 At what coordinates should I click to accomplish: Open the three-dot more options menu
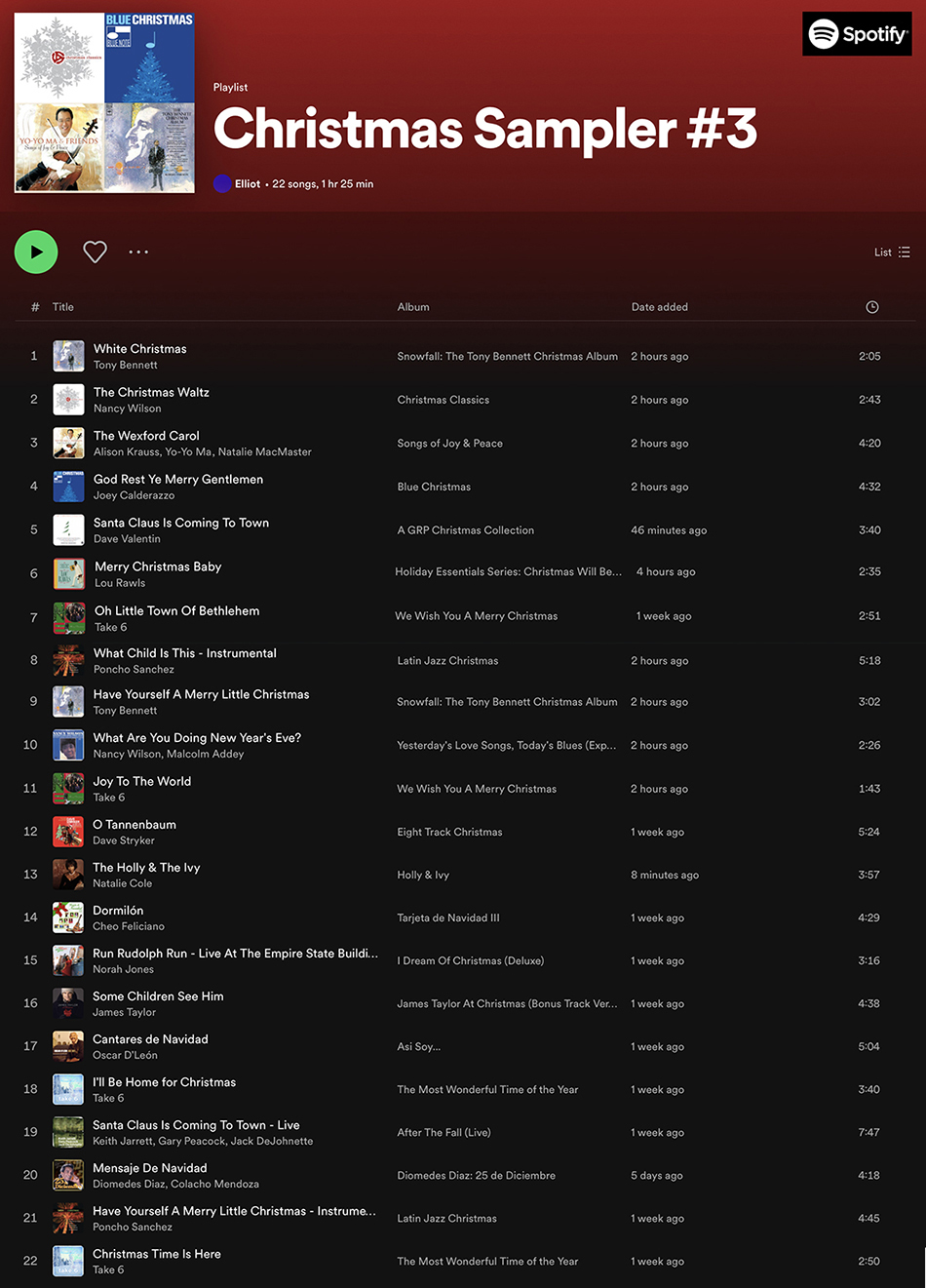click(138, 252)
